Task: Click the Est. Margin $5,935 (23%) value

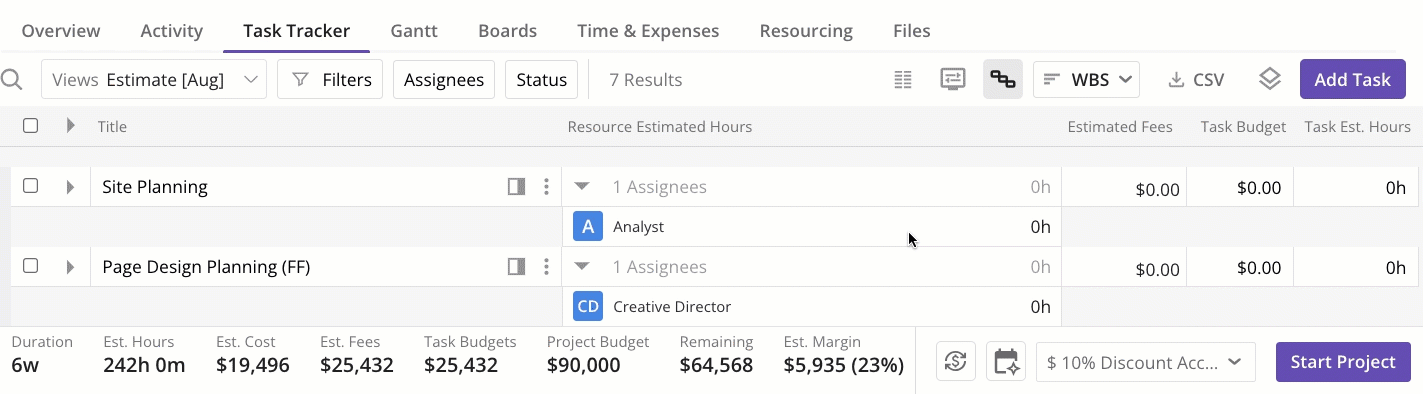Action: 843,365
